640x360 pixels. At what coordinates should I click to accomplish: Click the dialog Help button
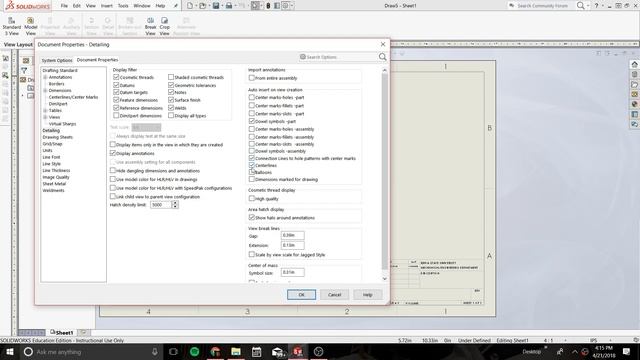click(367, 295)
